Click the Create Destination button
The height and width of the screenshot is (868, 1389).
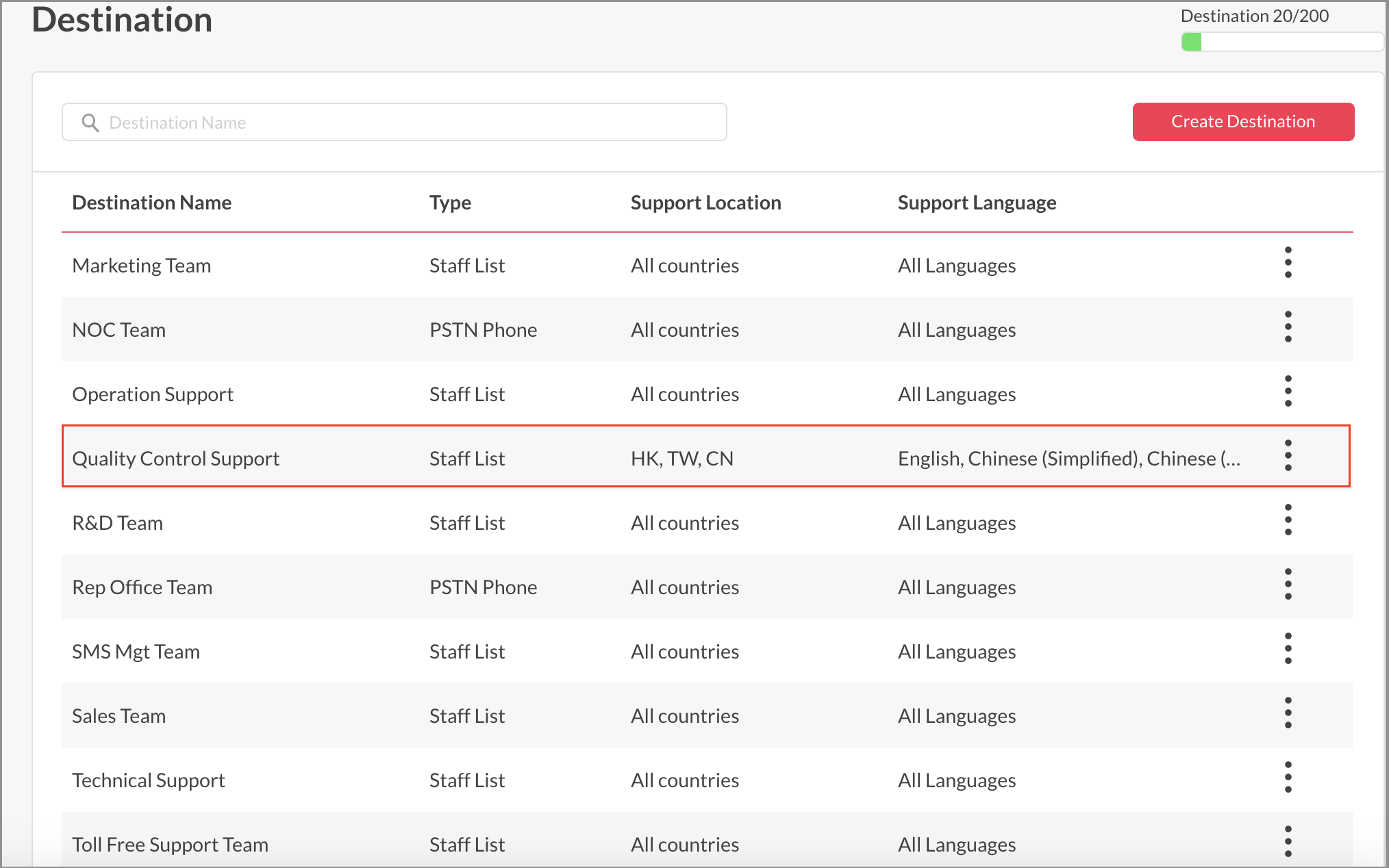pyautogui.click(x=1242, y=122)
